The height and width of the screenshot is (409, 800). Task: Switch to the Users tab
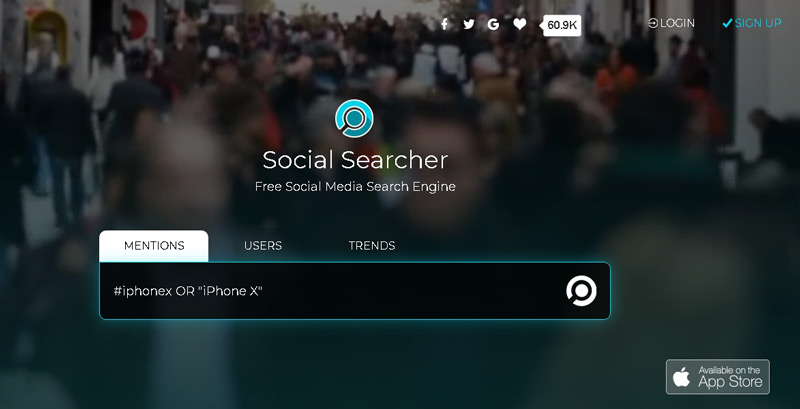pos(263,245)
